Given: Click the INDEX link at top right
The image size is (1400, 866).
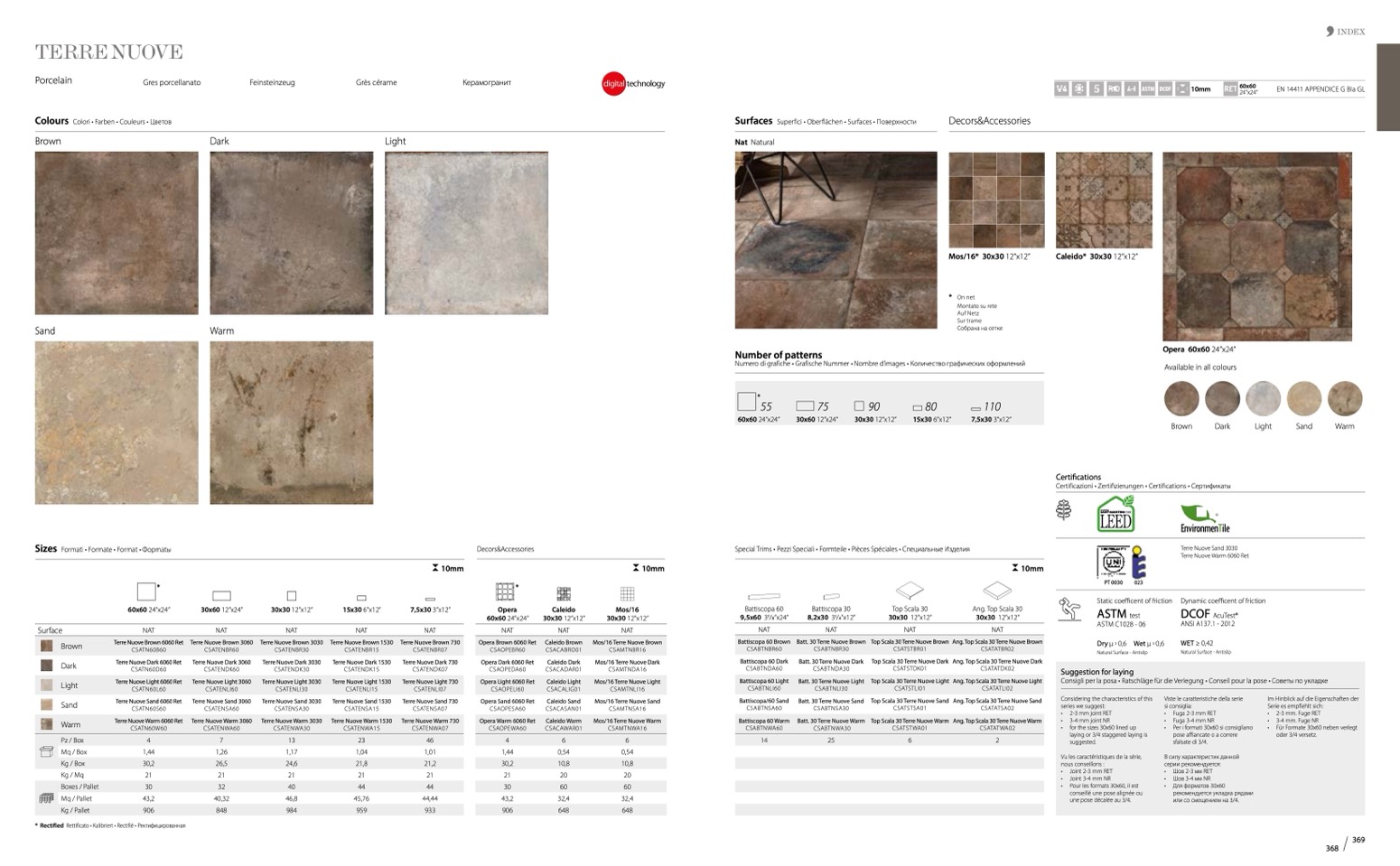Looking at the screenshot, I should (1346, 32).
